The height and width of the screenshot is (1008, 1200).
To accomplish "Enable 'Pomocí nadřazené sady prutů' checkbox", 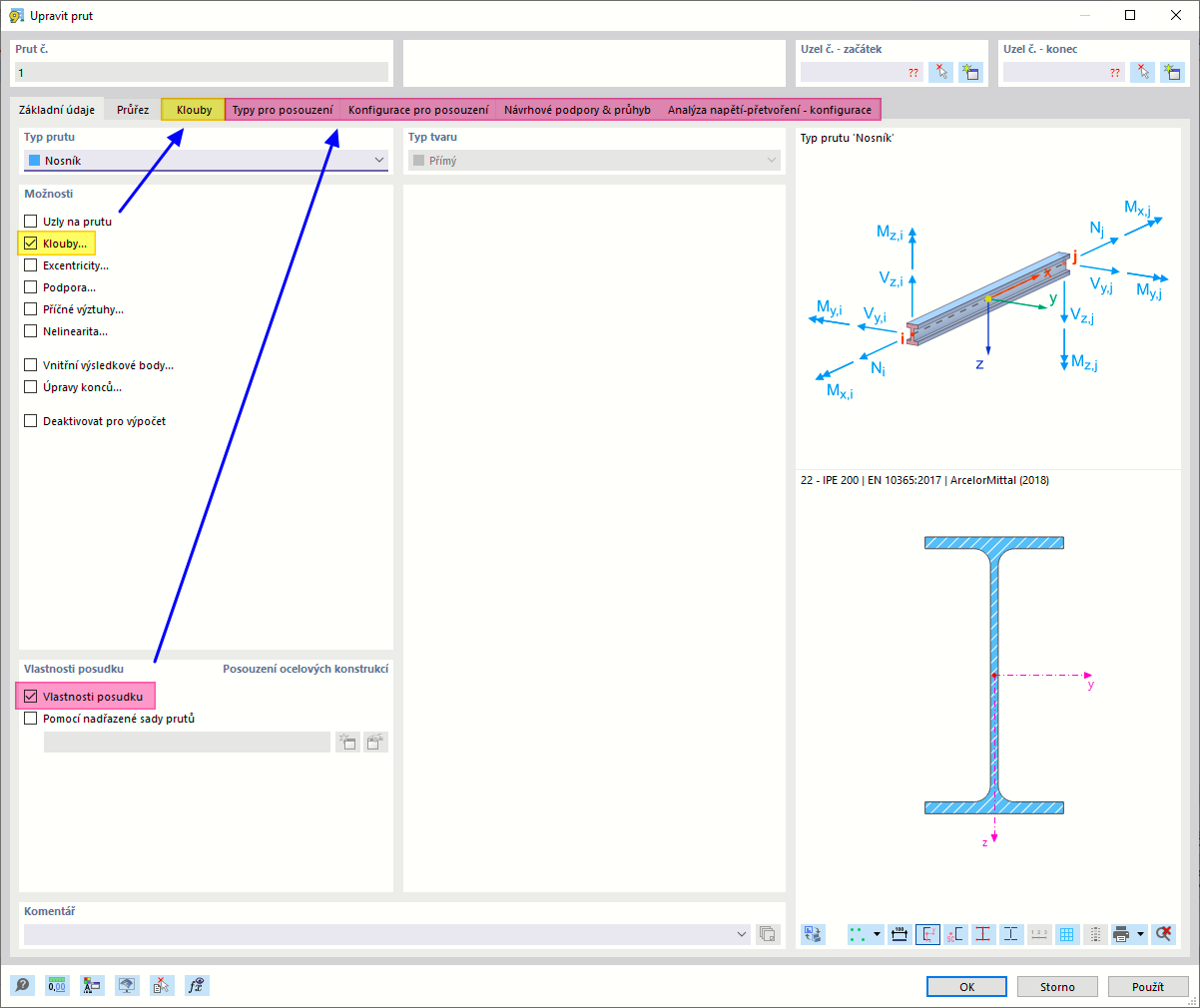I will 31,719.
